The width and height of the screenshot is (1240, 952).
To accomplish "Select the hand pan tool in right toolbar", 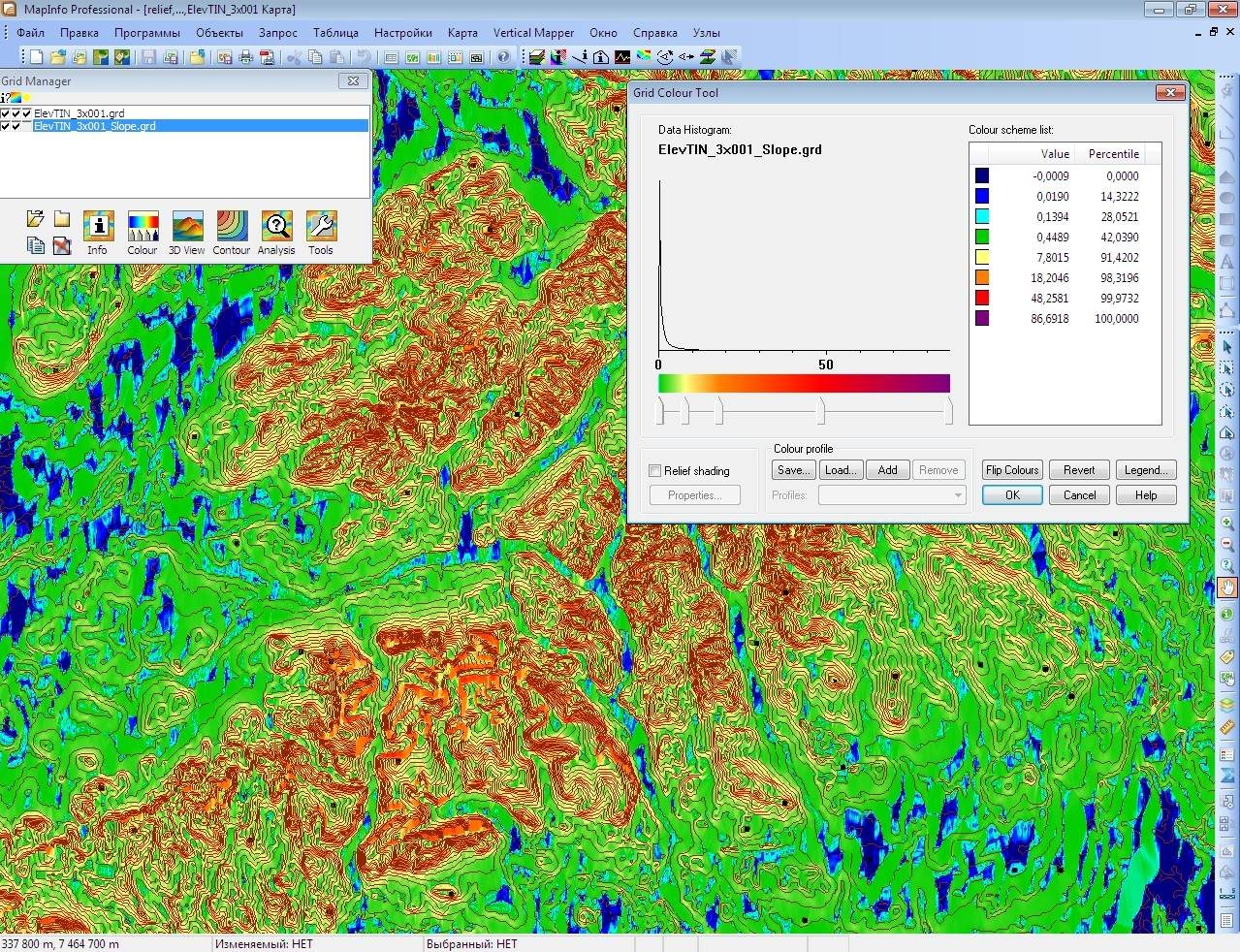I will tap(1227, 587).
